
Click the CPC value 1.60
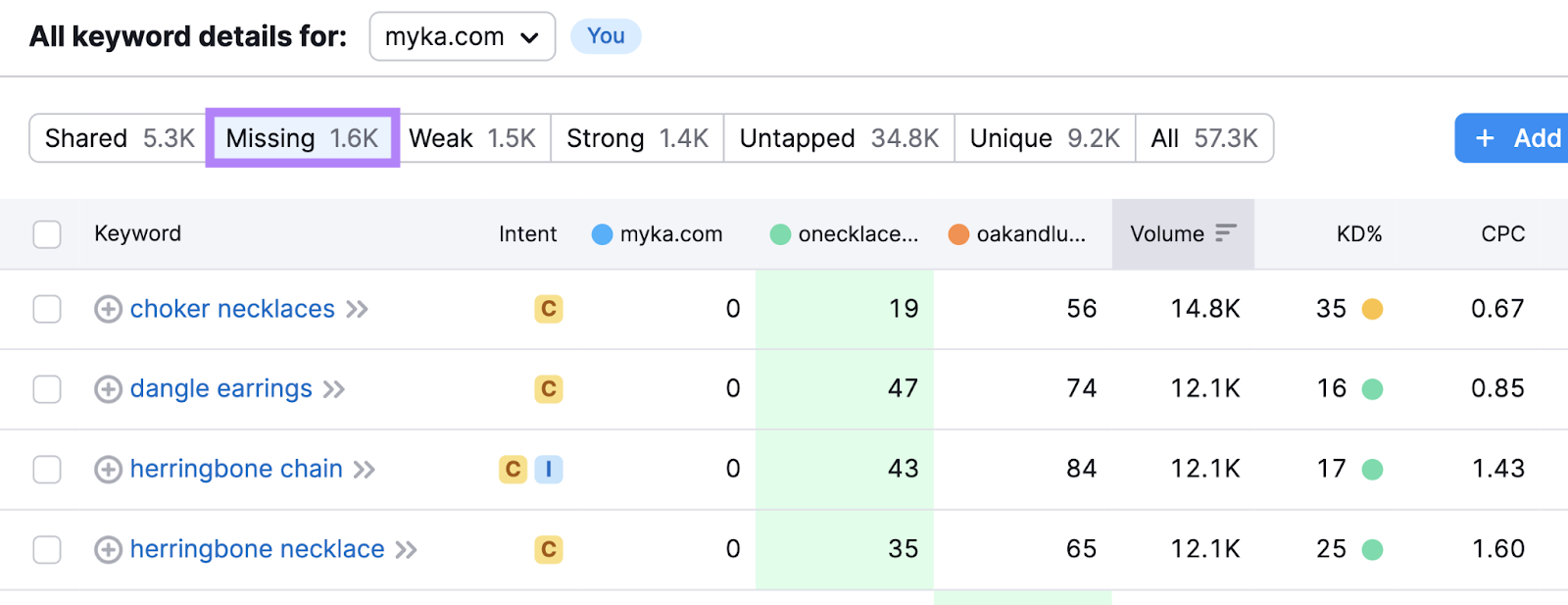(1497, 549)
